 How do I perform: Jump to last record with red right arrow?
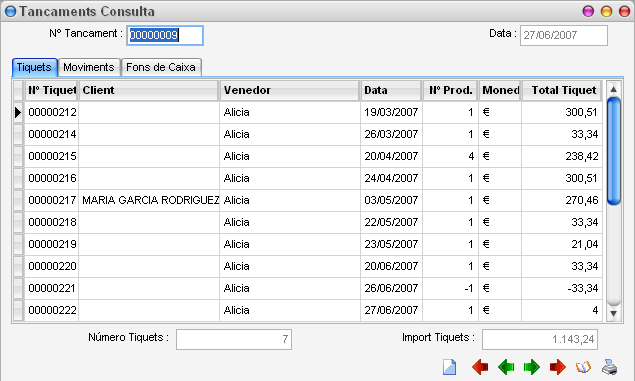[557, 367]
